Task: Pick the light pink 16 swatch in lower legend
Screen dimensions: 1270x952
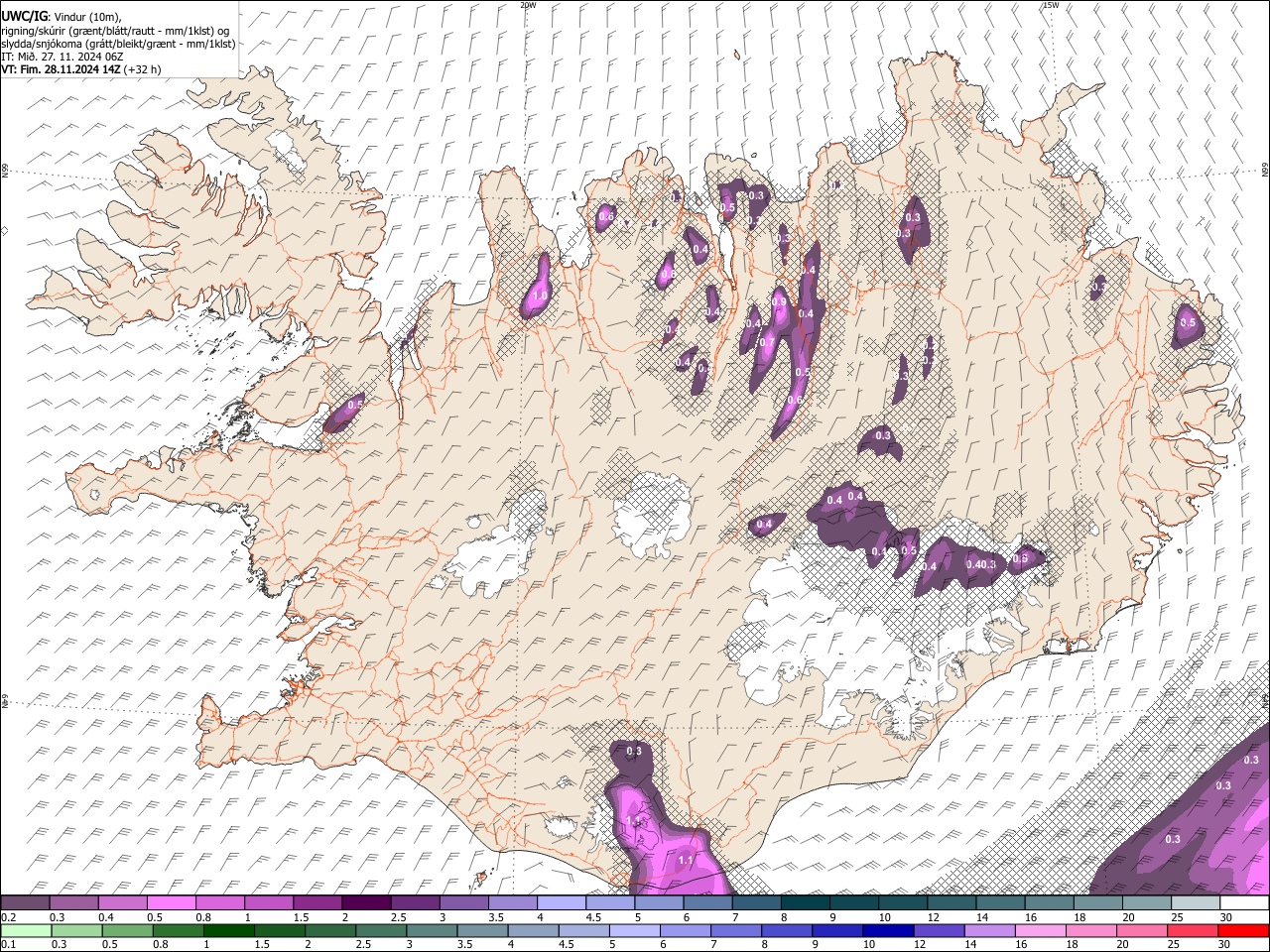Action: 1041,931
